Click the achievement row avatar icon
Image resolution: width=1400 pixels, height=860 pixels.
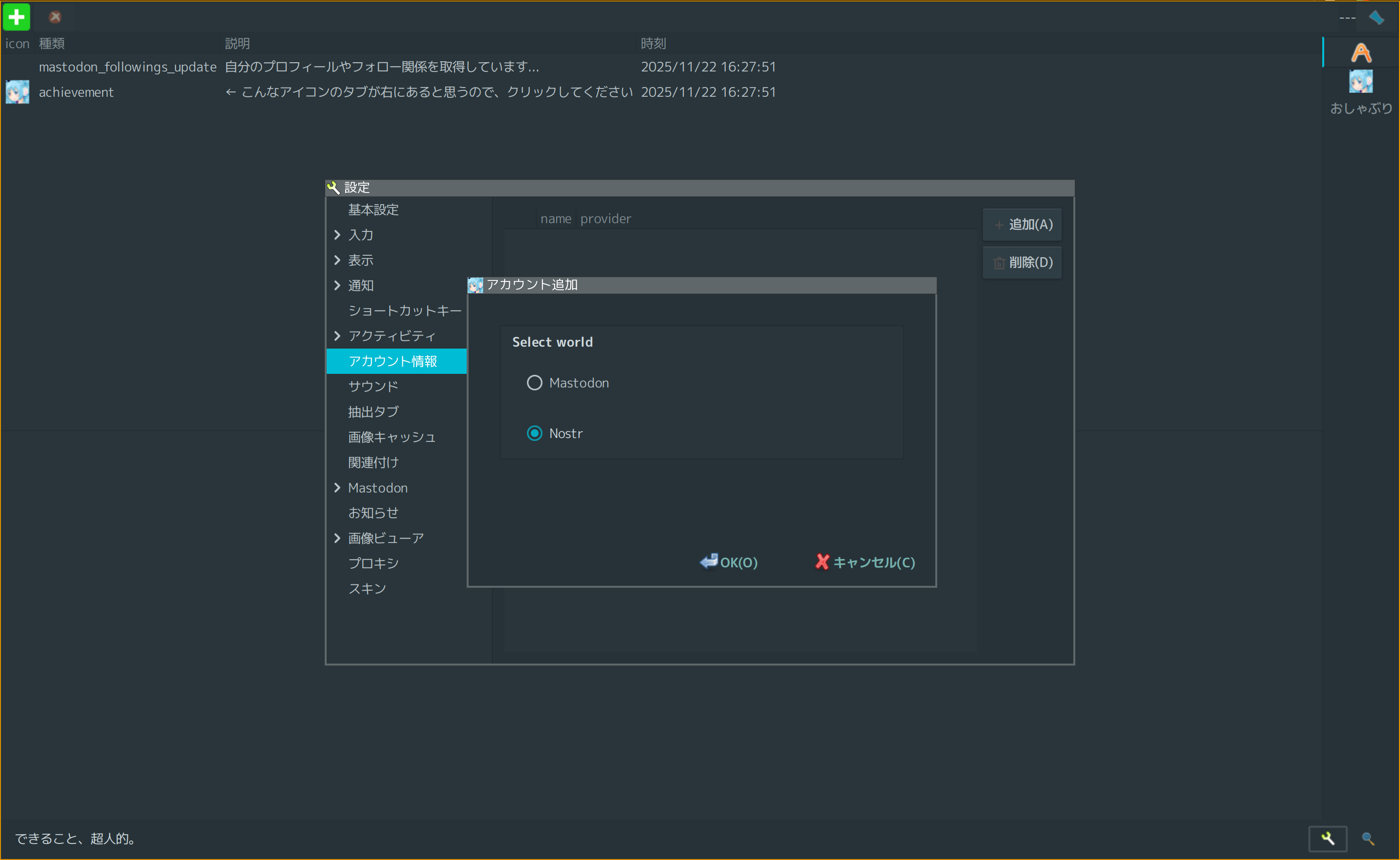[17, 92]
